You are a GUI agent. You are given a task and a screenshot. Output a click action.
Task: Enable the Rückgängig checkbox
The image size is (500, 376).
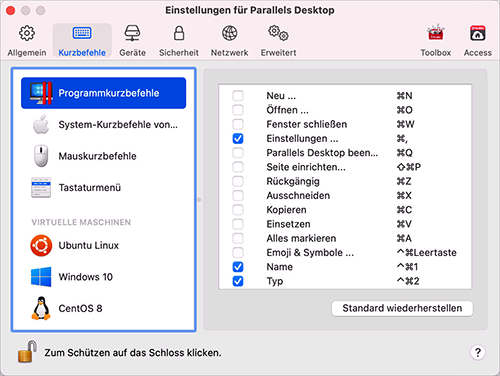pyautogui.click(x=238, y=181)
